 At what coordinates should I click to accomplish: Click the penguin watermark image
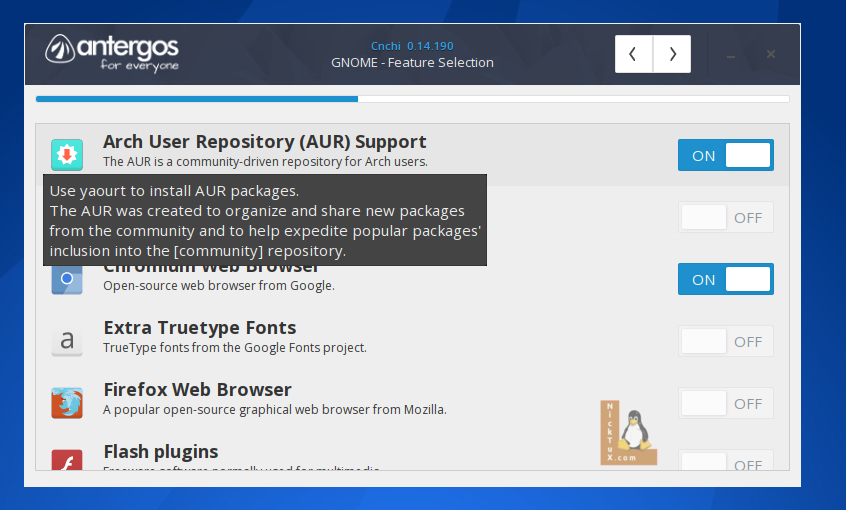(629, 433)
